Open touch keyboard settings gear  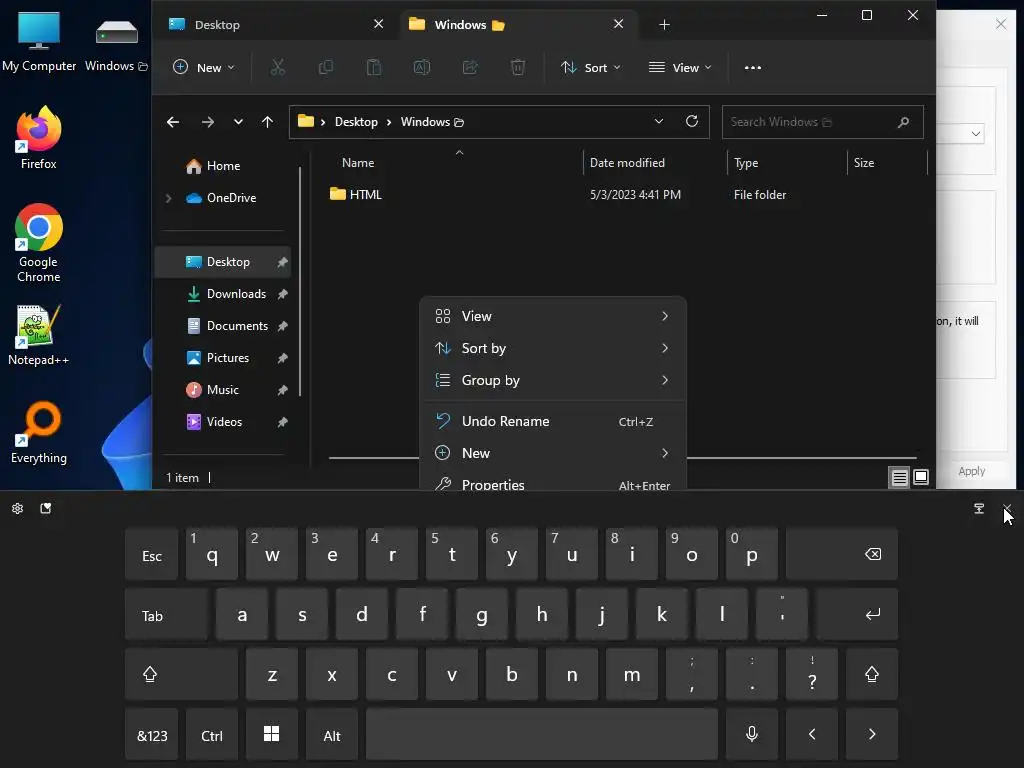[x=18, y=508]
